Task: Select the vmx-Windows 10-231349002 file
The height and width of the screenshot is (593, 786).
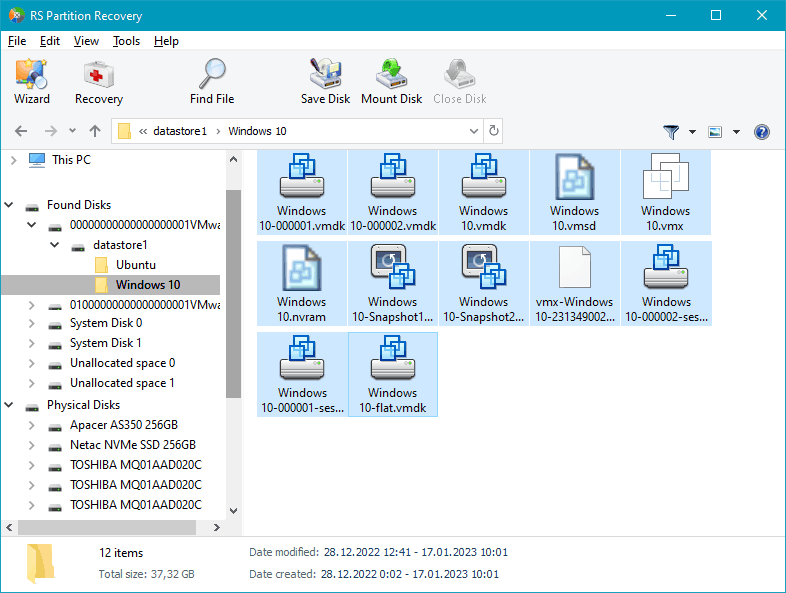Action: point(574,284)
